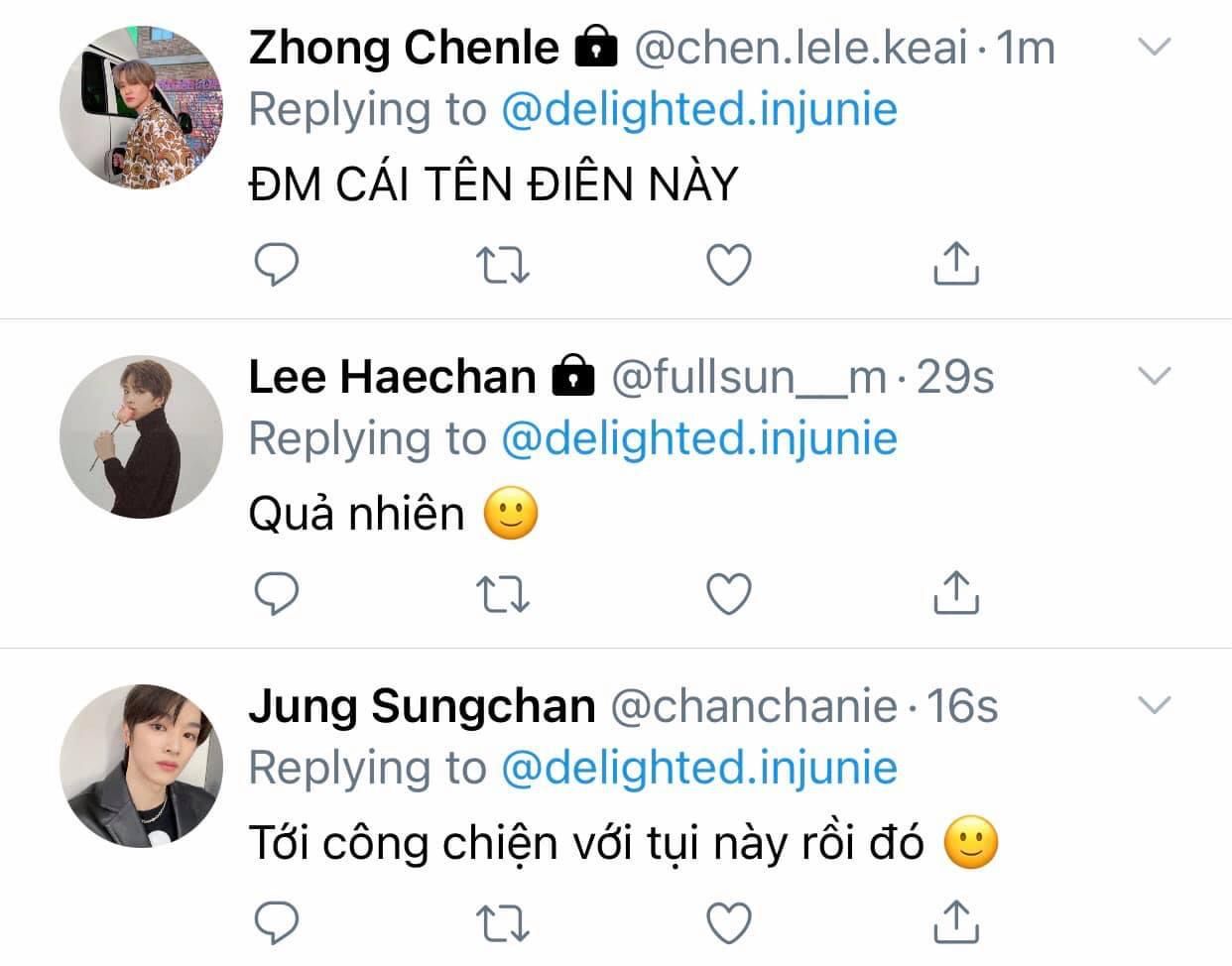Click the Jung Sungchan display name
The height and width of the screenshot is (966, 1232).
422,706
